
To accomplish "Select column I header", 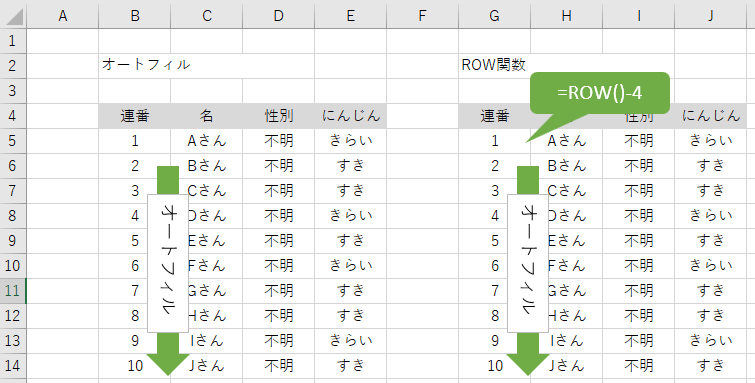I will [x=638, y=16].
